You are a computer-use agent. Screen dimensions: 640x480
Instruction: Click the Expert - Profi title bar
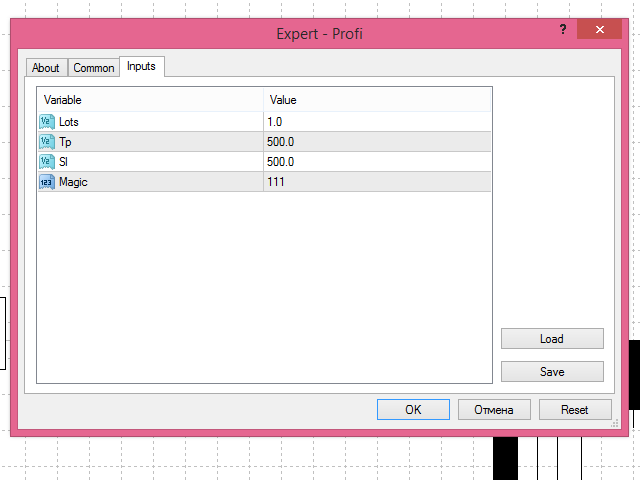pyautogui.click(x=319, y=33)
